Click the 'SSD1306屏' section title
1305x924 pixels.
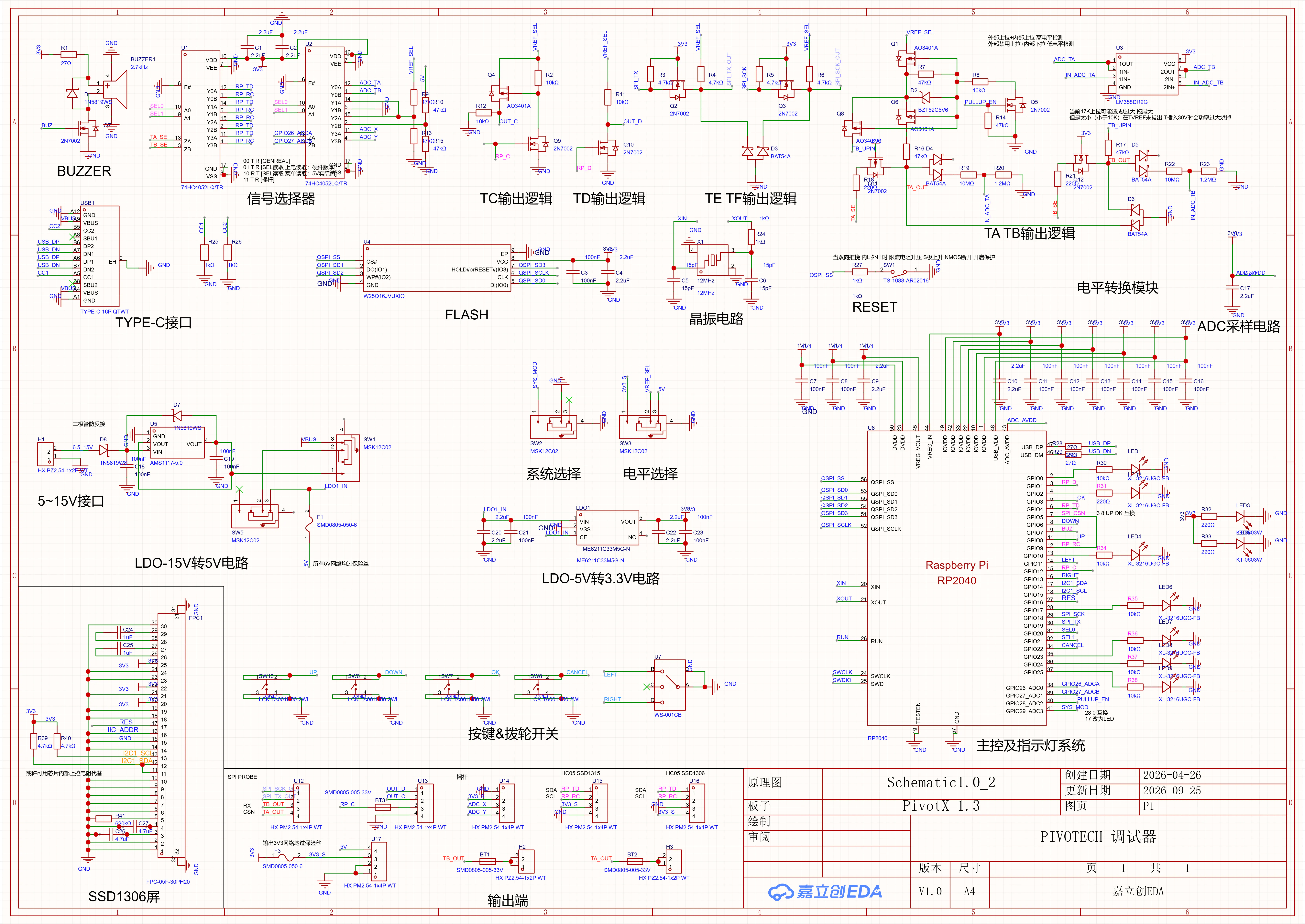pyautogui.click(x=124, y=897)
